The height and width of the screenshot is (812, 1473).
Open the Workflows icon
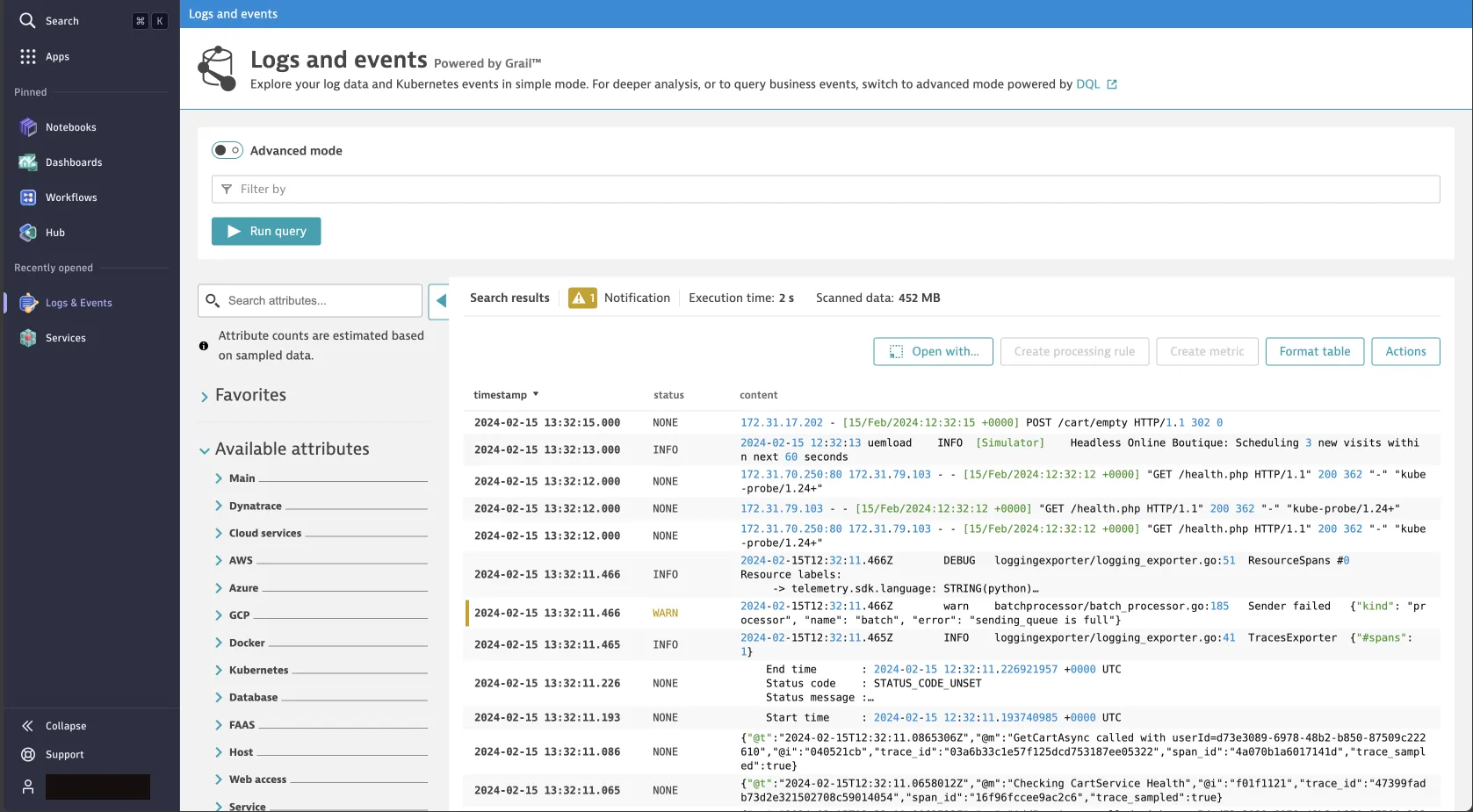(28, 198)
